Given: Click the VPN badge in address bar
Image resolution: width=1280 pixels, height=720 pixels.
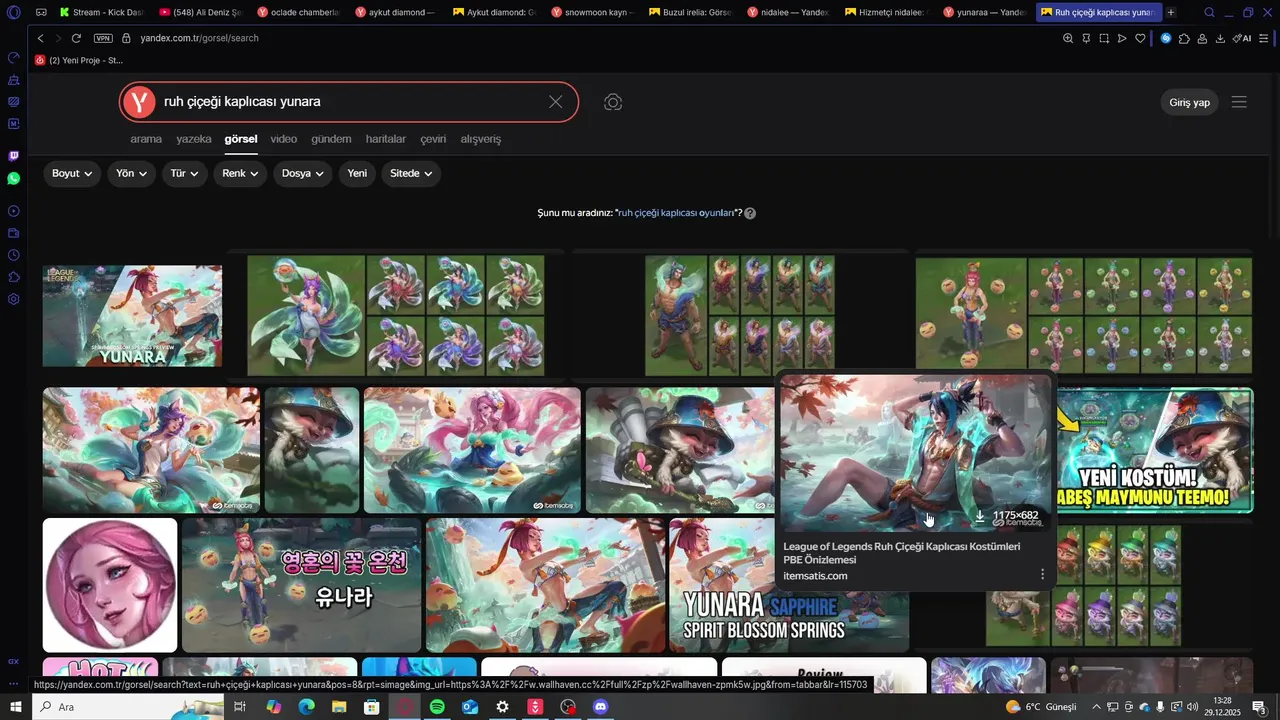Looking at the screenshot, I should pyautogui.click(x=103, y=38).
